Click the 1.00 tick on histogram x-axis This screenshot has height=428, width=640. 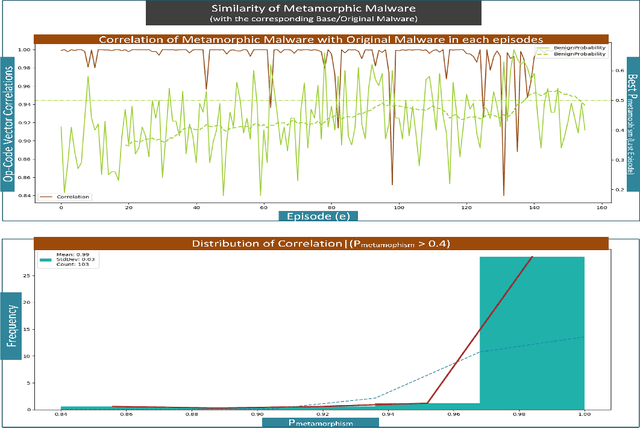[x=585, y=413]
